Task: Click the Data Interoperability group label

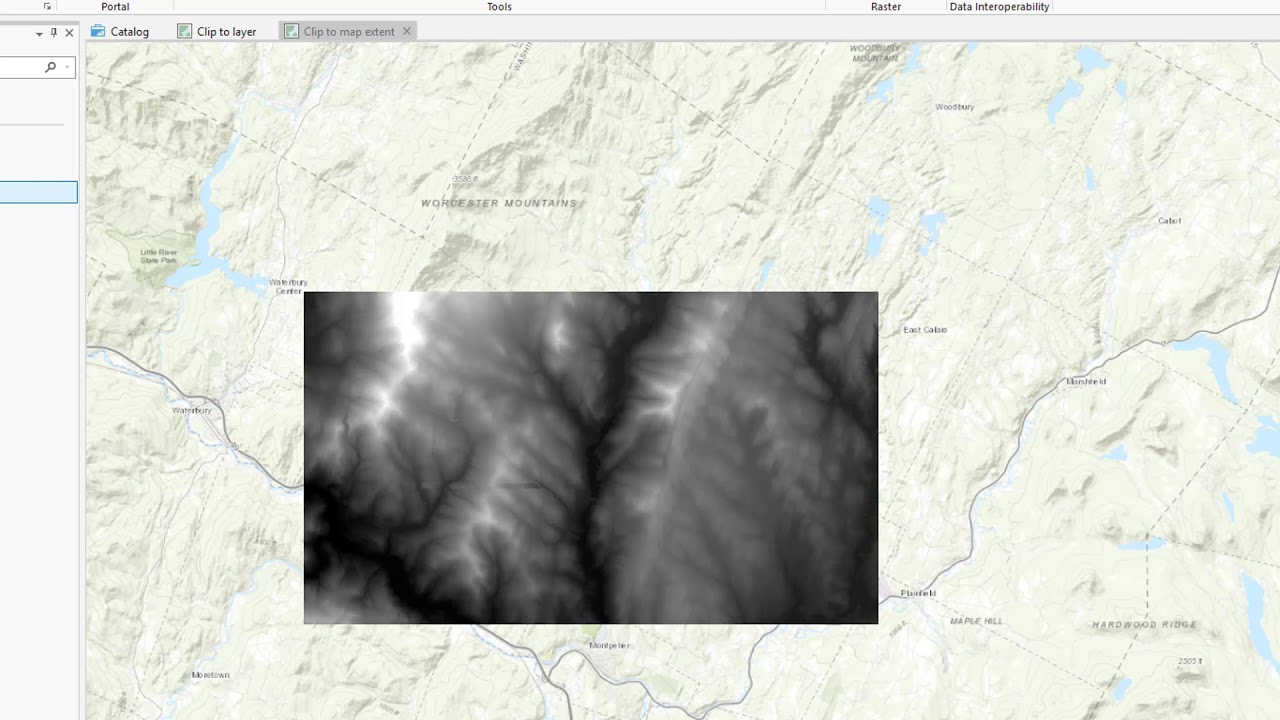Action: [x=999, y=7]
